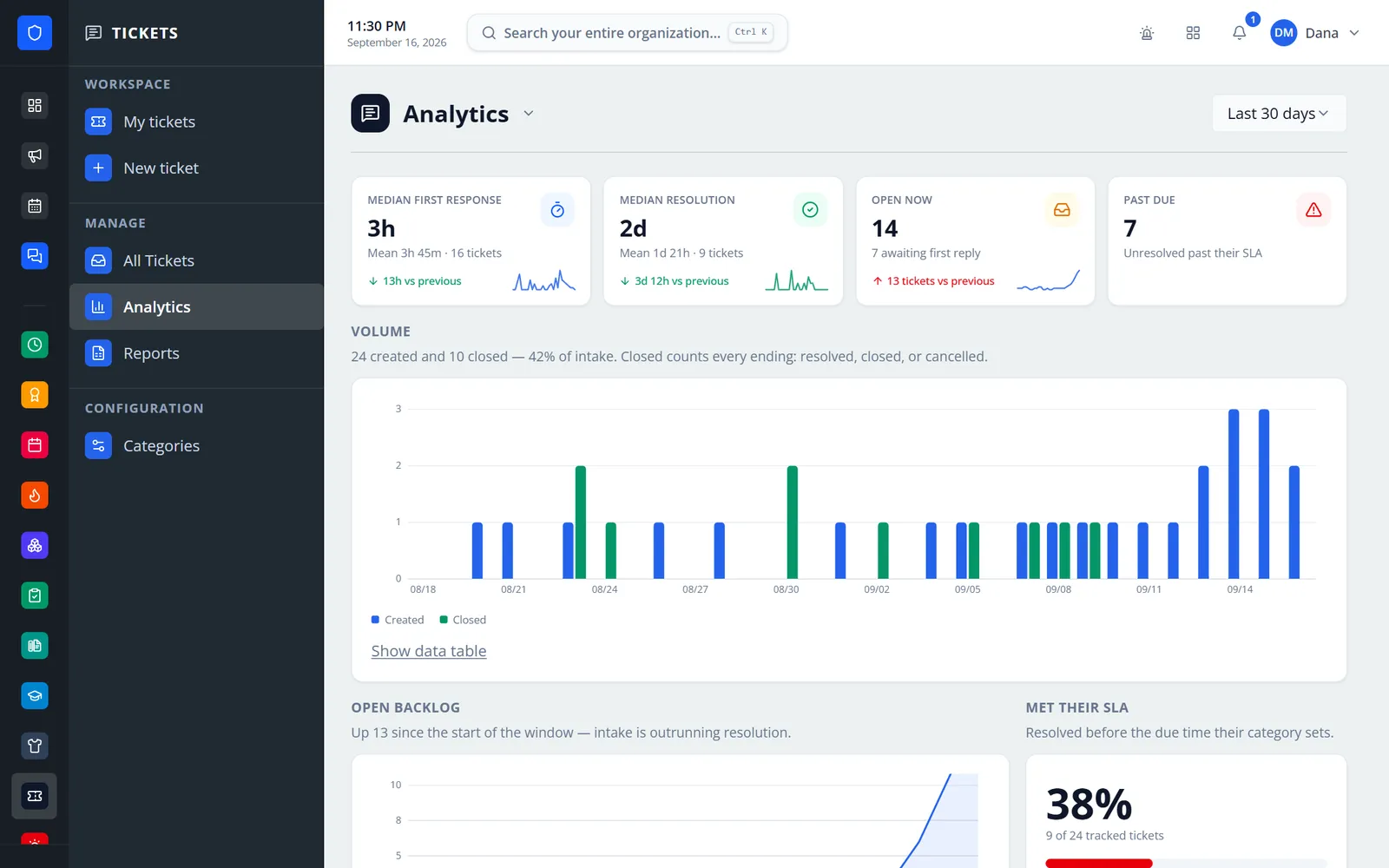This screenshot has width=1389, height=868.
Task: Go to My tickets
Action: click(196, 122)
